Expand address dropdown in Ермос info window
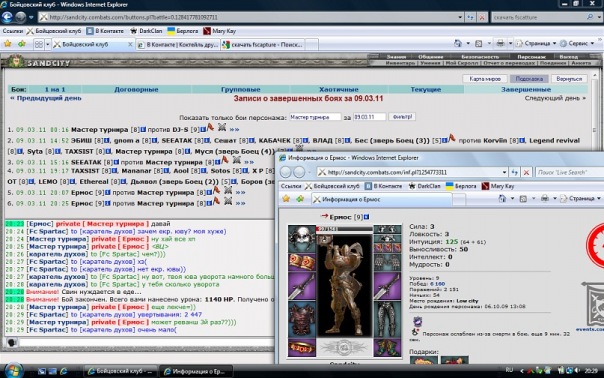This screenshot has height=378, width=604. [504, 172]
